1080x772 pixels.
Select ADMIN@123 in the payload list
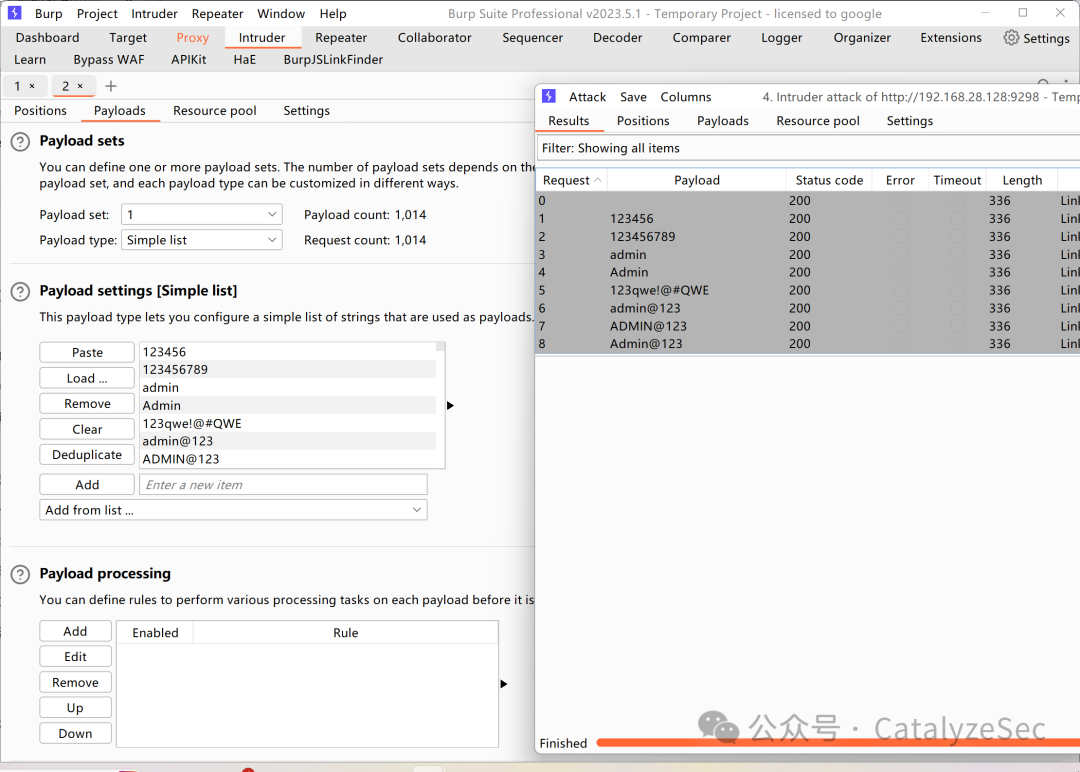coord(289,459)
